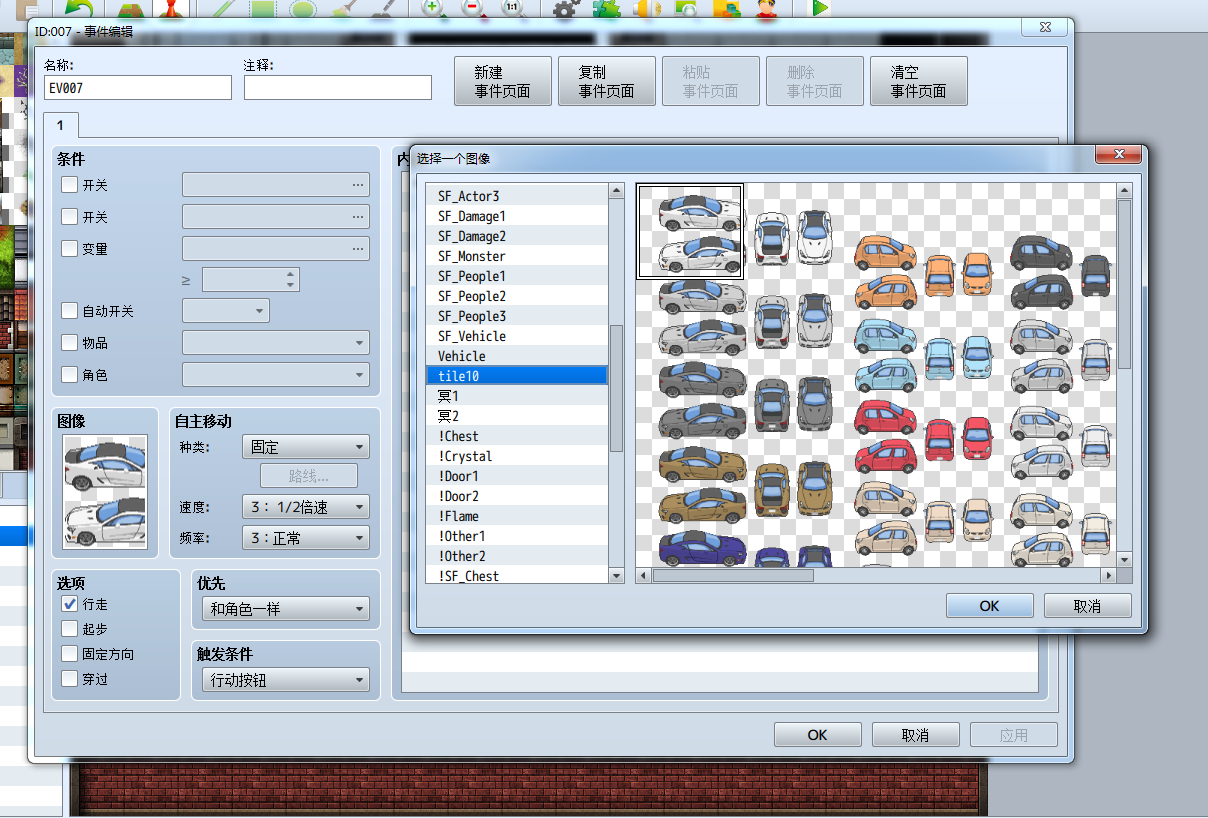This screenshot has width=1208, height=818.
Task: Open the 优先 dropdown showing 和角色一样
Action: pyautogui.click(x=285, y=608)
